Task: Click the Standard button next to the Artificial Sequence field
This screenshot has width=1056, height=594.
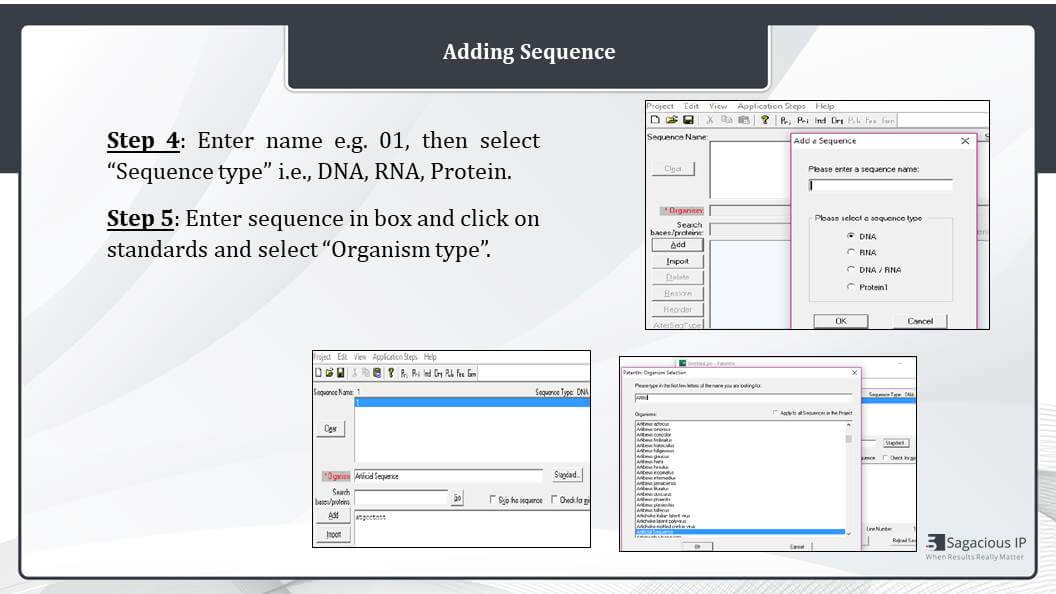Action: tap(567, 475)
